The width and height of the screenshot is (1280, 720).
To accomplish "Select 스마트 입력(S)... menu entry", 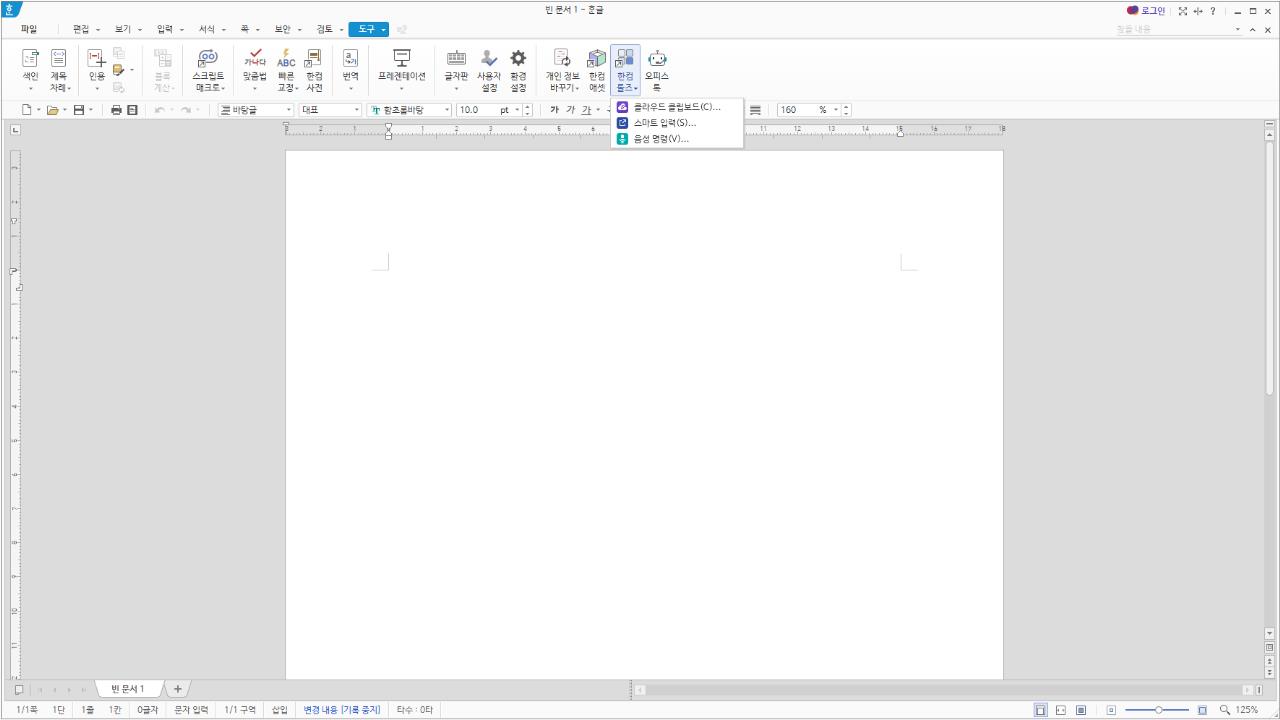I will (677, 123).
